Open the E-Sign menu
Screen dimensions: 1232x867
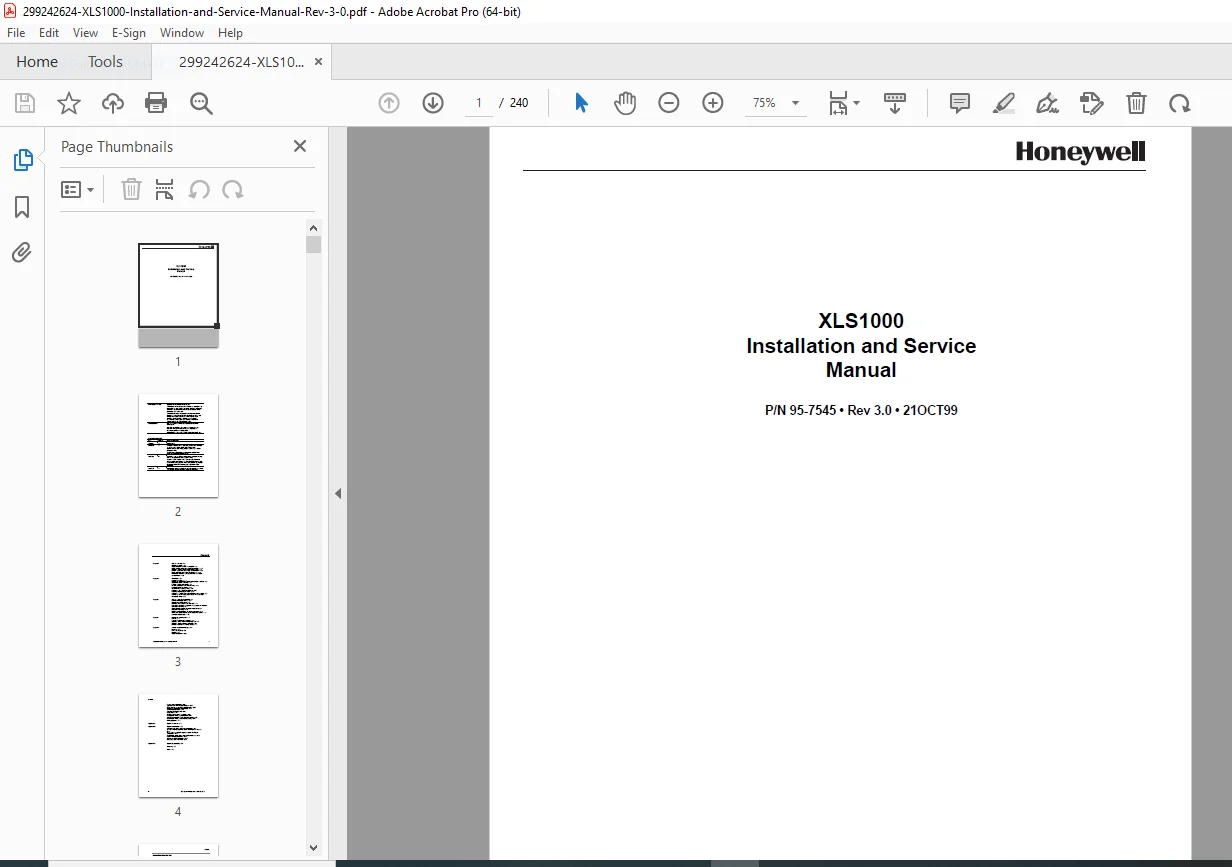click(x=129, y=33)
